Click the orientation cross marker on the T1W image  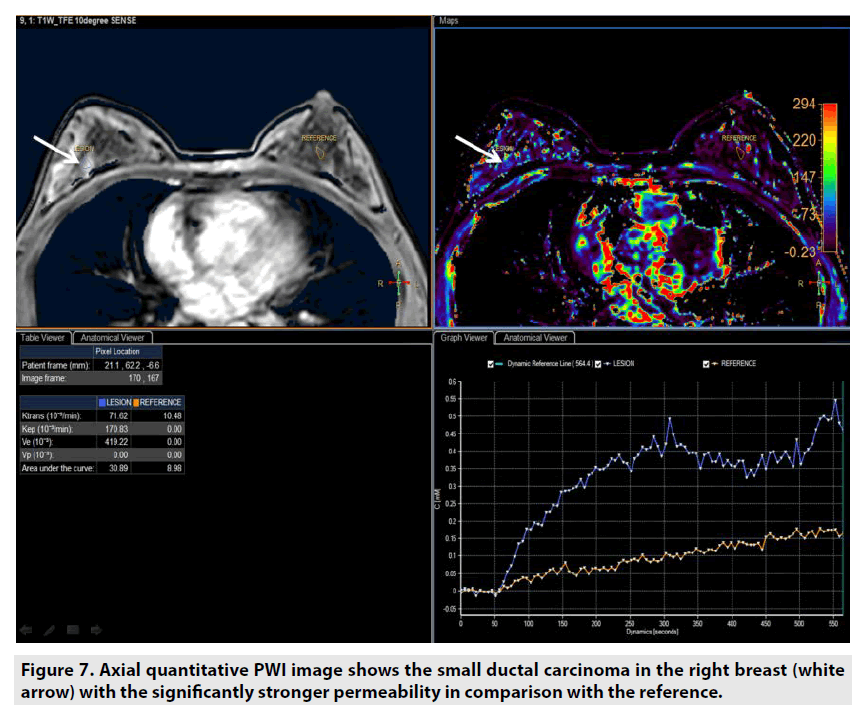[x=399, y=282]
